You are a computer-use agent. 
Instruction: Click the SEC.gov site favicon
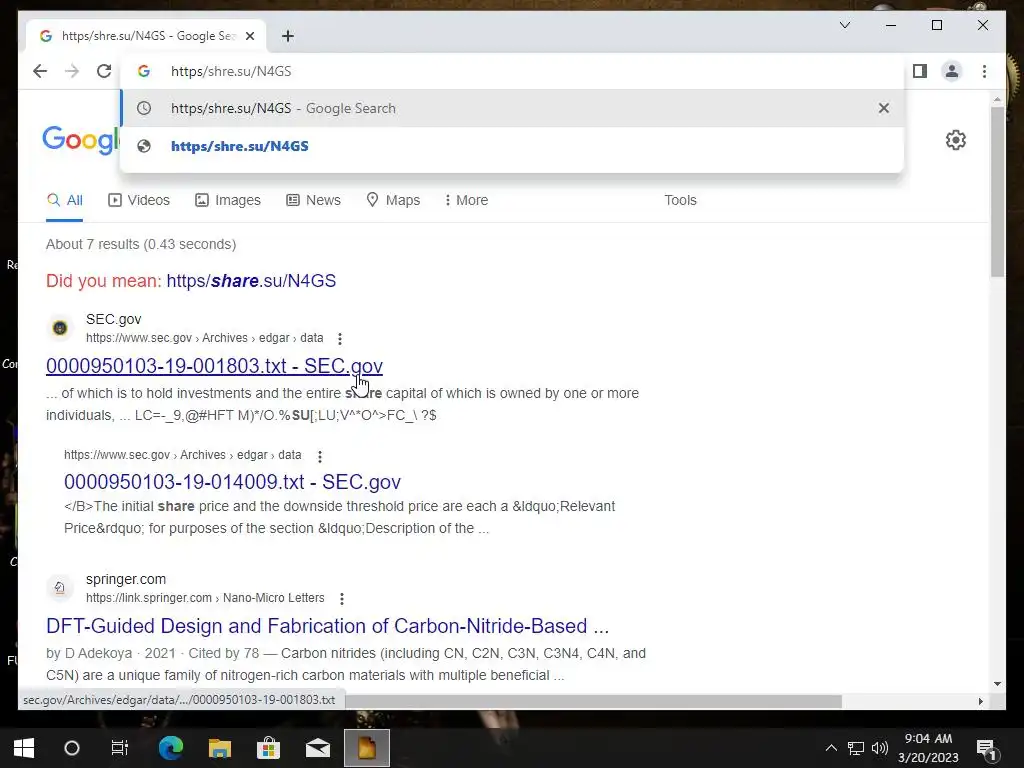coord(60,328)
